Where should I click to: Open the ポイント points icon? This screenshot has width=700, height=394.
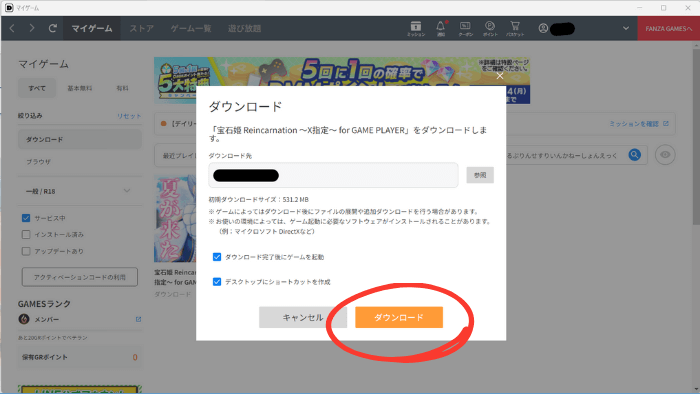490,29
